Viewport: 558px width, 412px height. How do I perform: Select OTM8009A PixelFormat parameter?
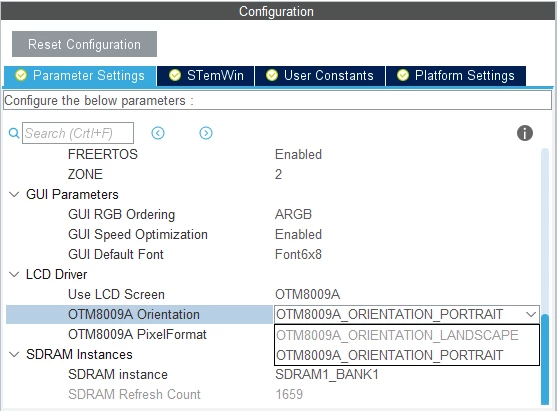coord(137,334)
